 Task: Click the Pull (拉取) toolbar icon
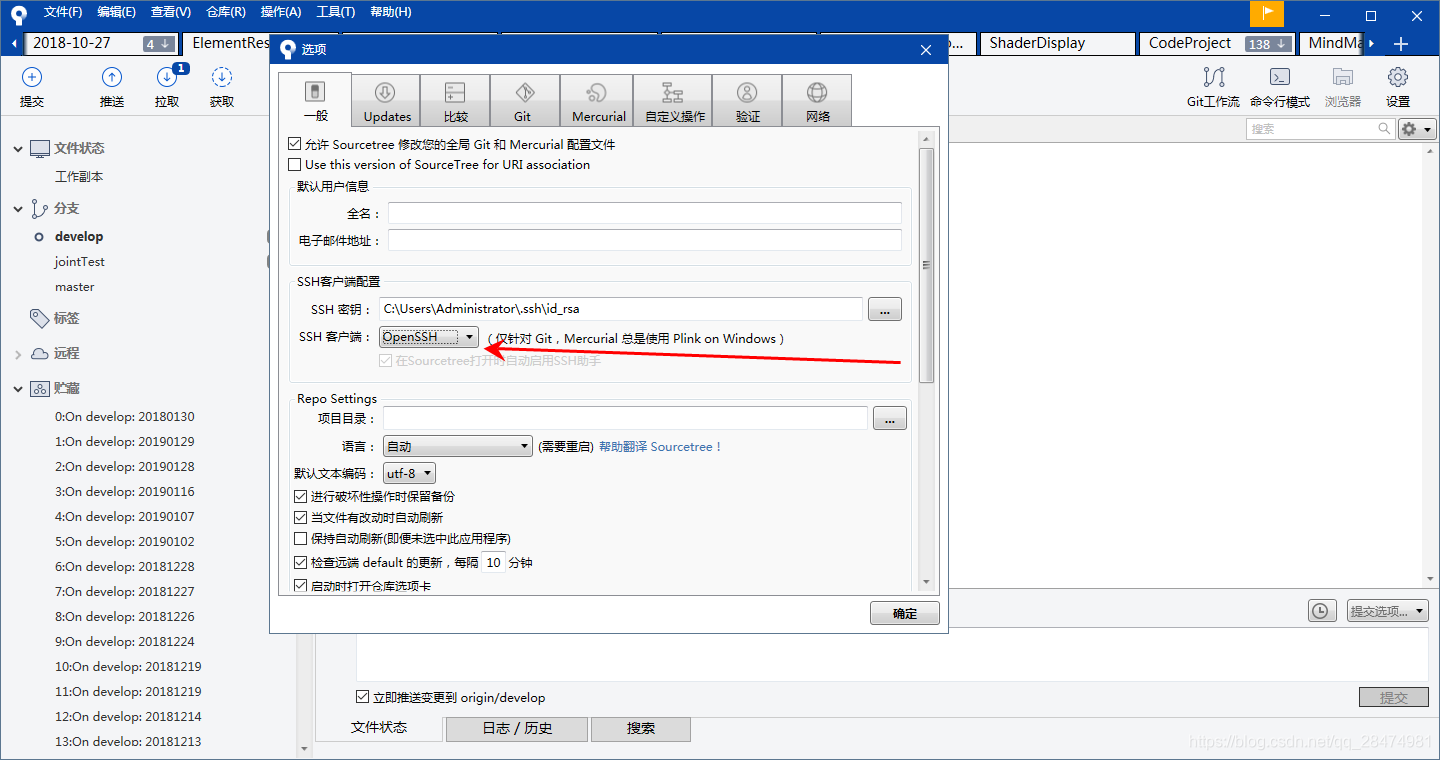tap(167, 77)
